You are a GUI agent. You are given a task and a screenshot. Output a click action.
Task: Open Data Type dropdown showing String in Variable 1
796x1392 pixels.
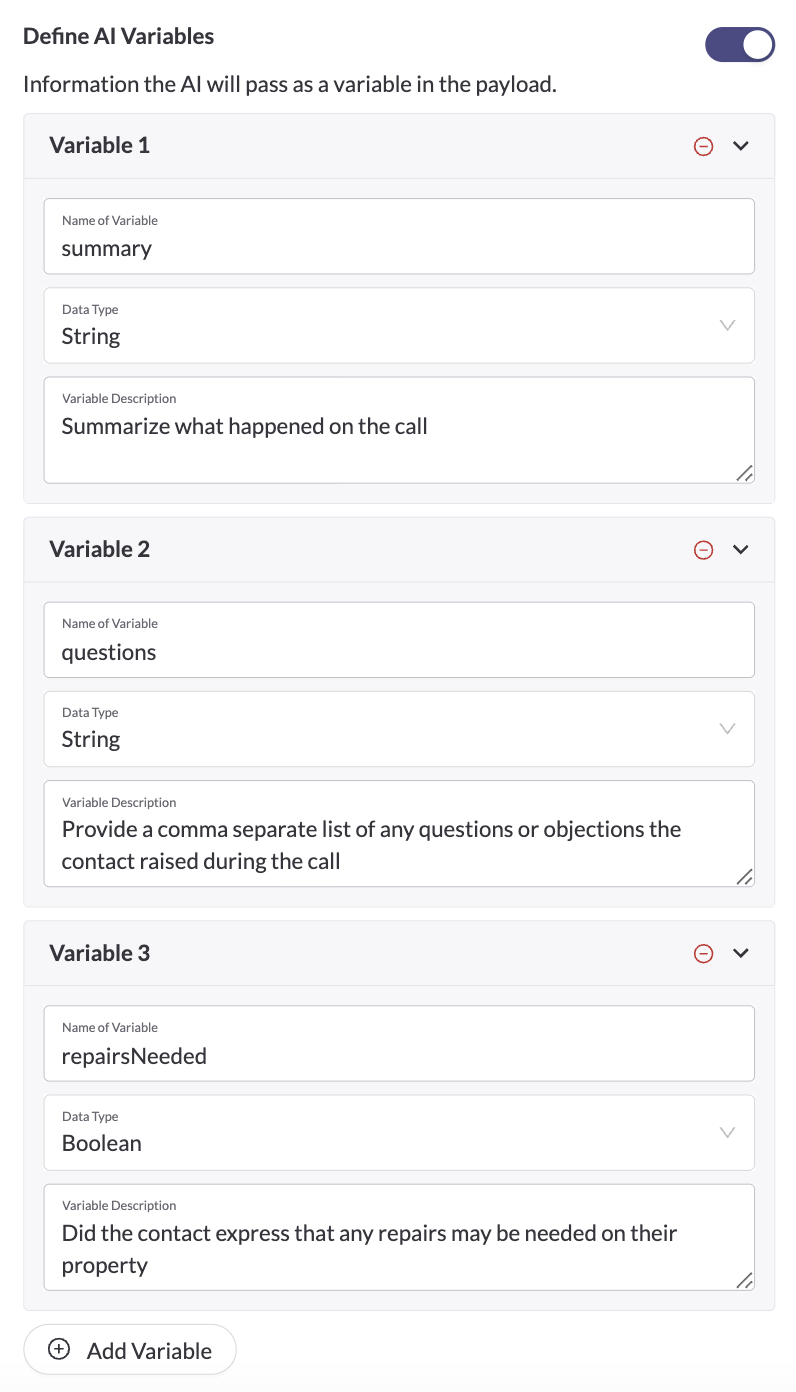point(399,326)
